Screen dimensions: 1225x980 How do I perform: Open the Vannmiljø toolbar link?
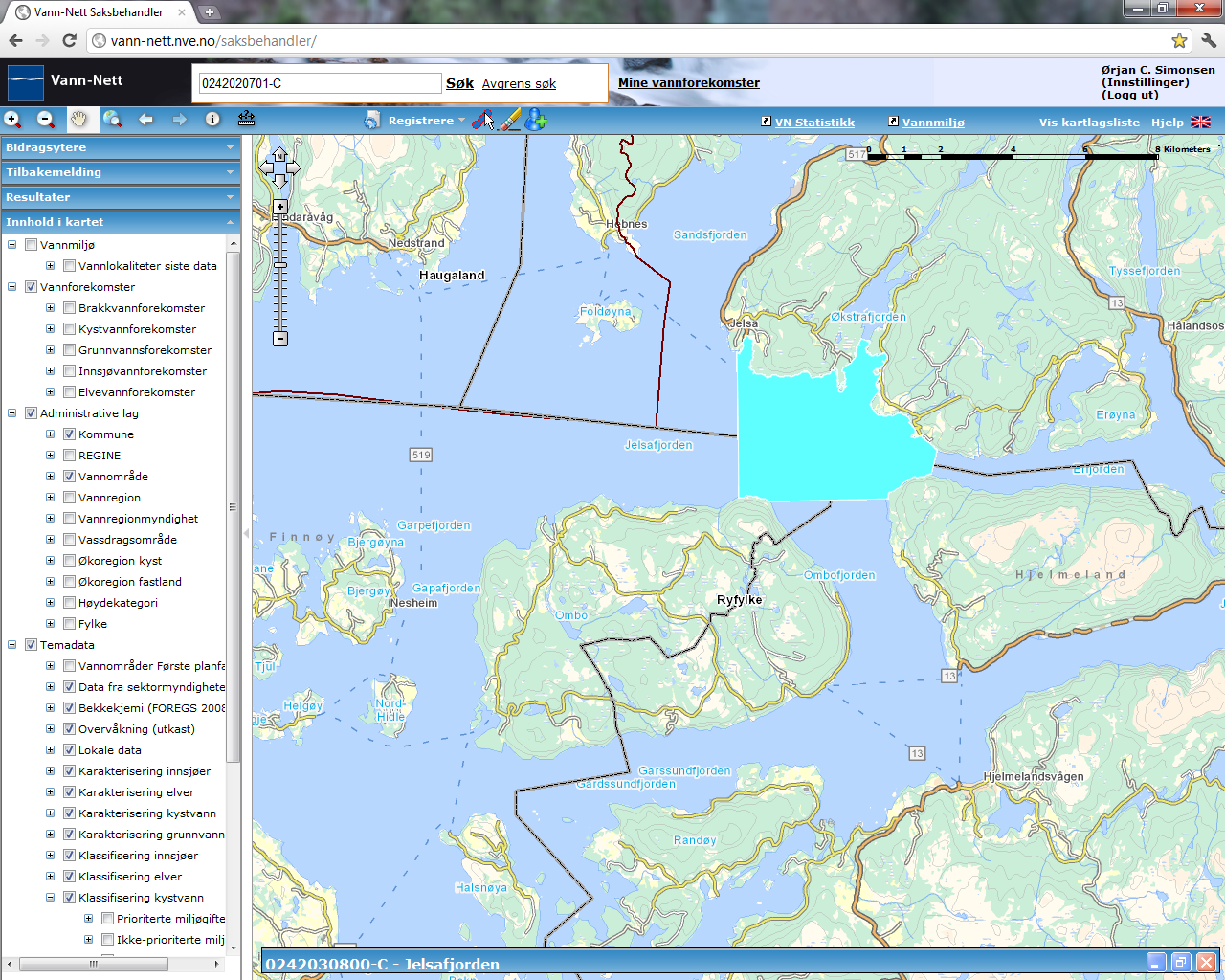coord(933,122)
